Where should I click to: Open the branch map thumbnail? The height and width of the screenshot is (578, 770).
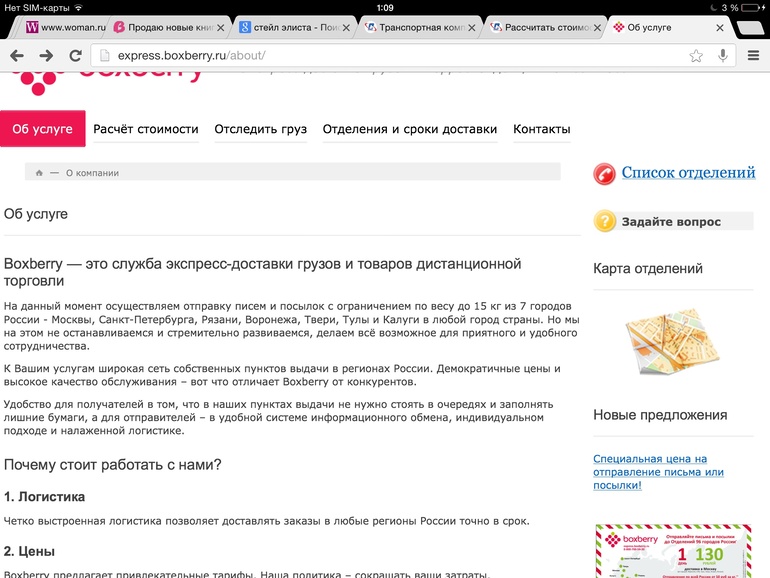tap(672, 341)
